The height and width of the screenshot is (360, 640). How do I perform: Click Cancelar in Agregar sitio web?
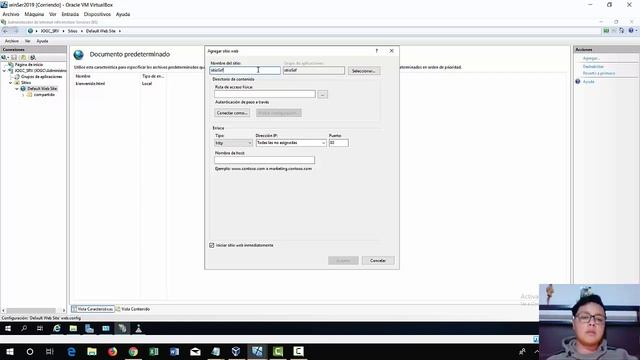(x=378, y=260)
